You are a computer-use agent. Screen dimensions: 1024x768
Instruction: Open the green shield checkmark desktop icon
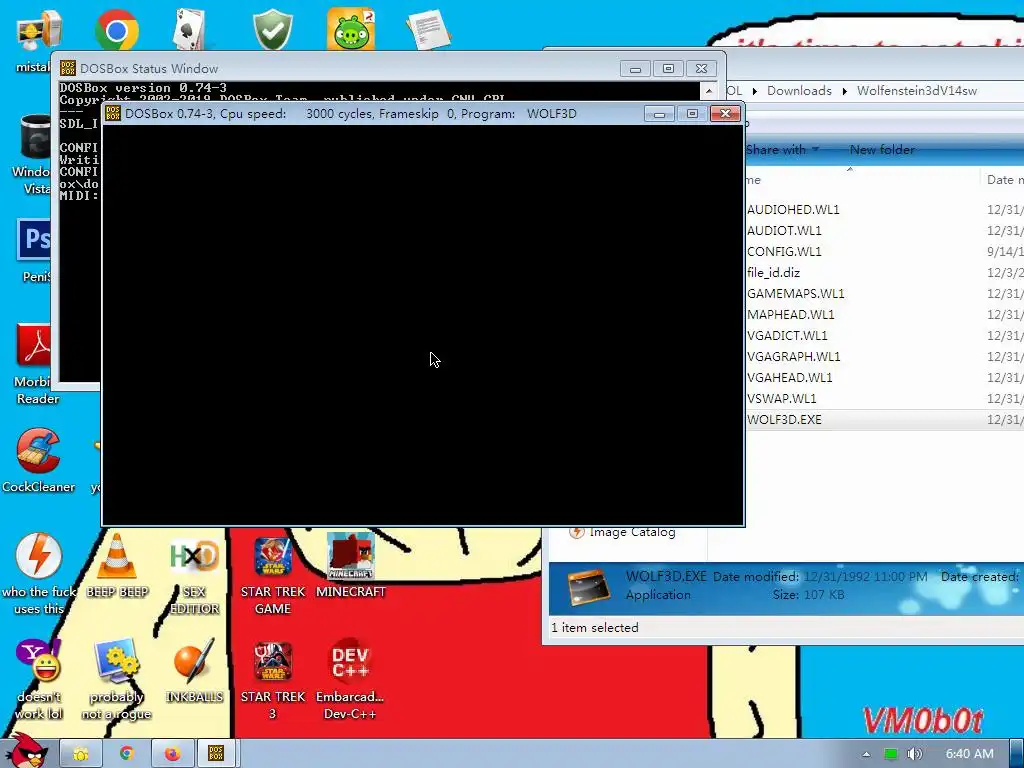(272, 30)
